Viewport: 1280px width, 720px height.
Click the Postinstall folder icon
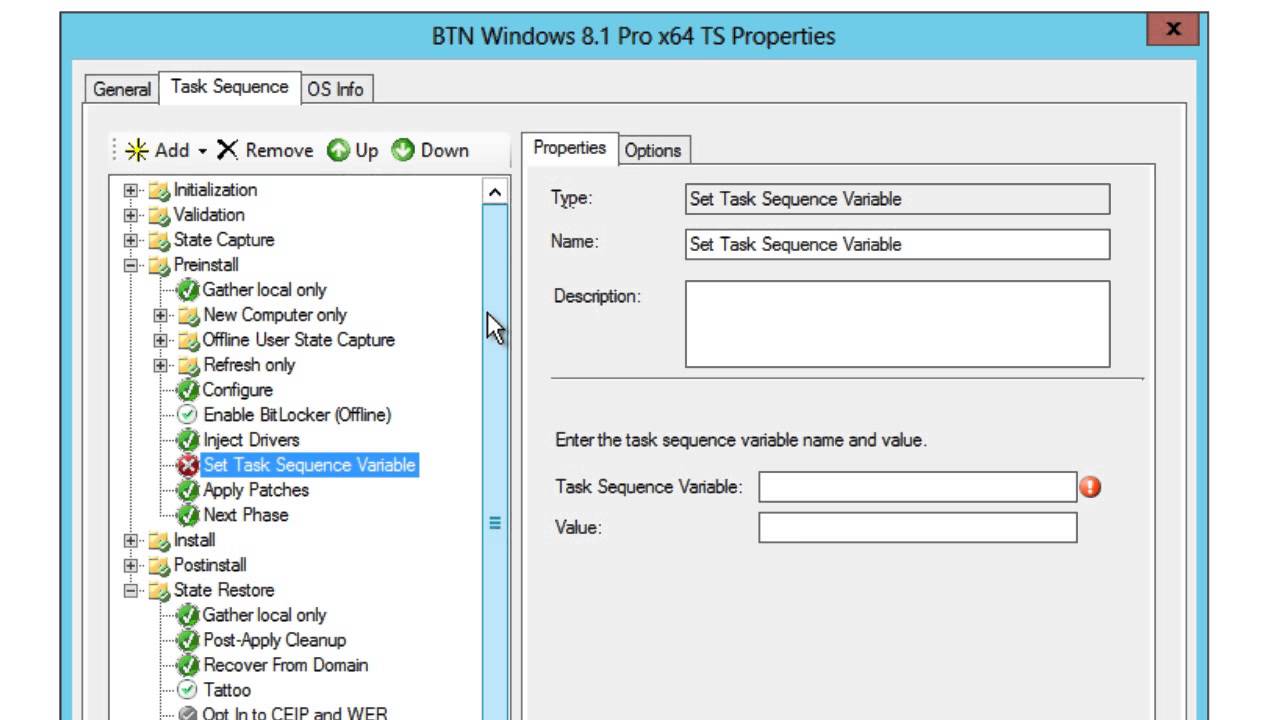tap(160, 565)
